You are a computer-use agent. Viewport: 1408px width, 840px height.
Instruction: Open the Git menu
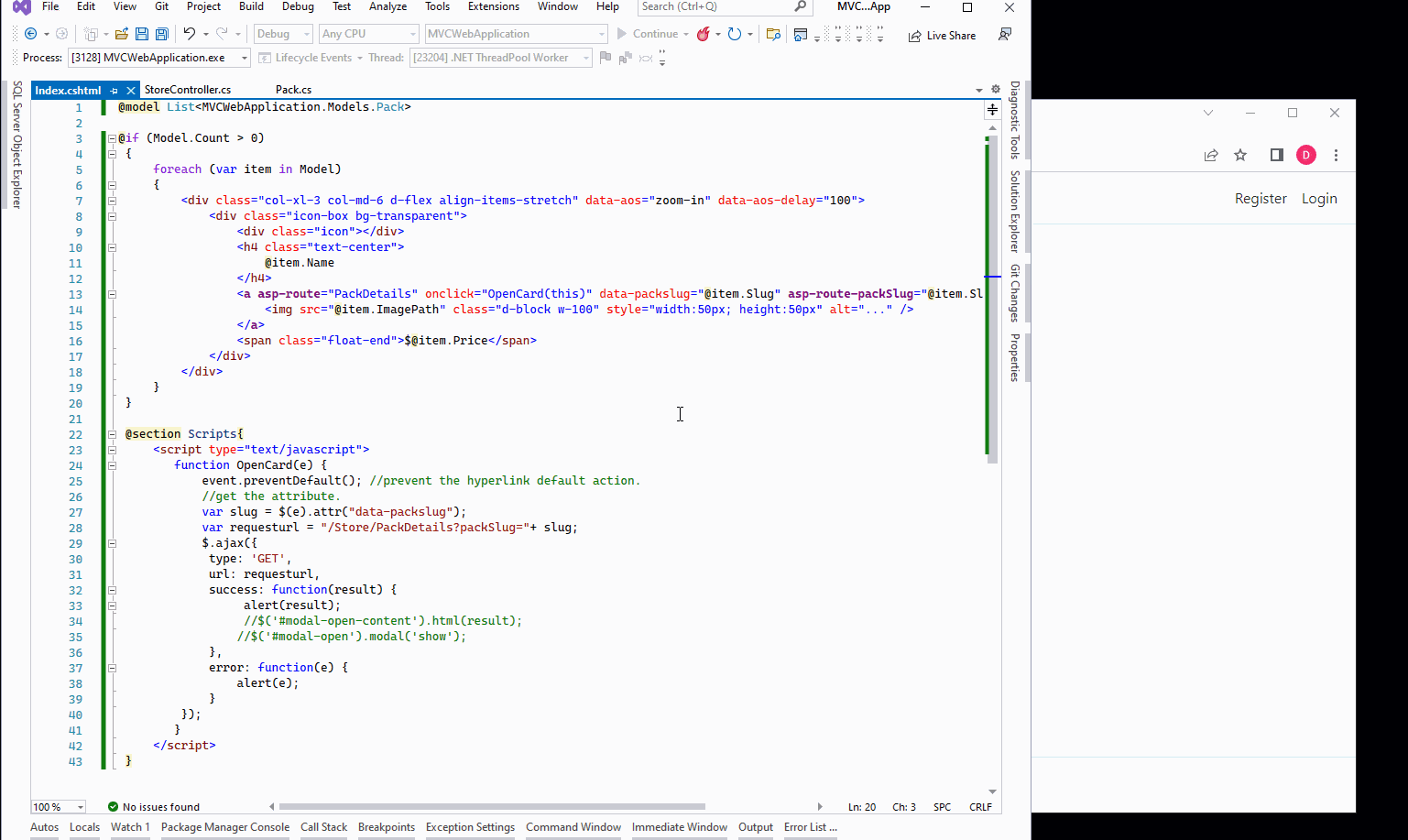pyautogui.click(x=161, y=6)
